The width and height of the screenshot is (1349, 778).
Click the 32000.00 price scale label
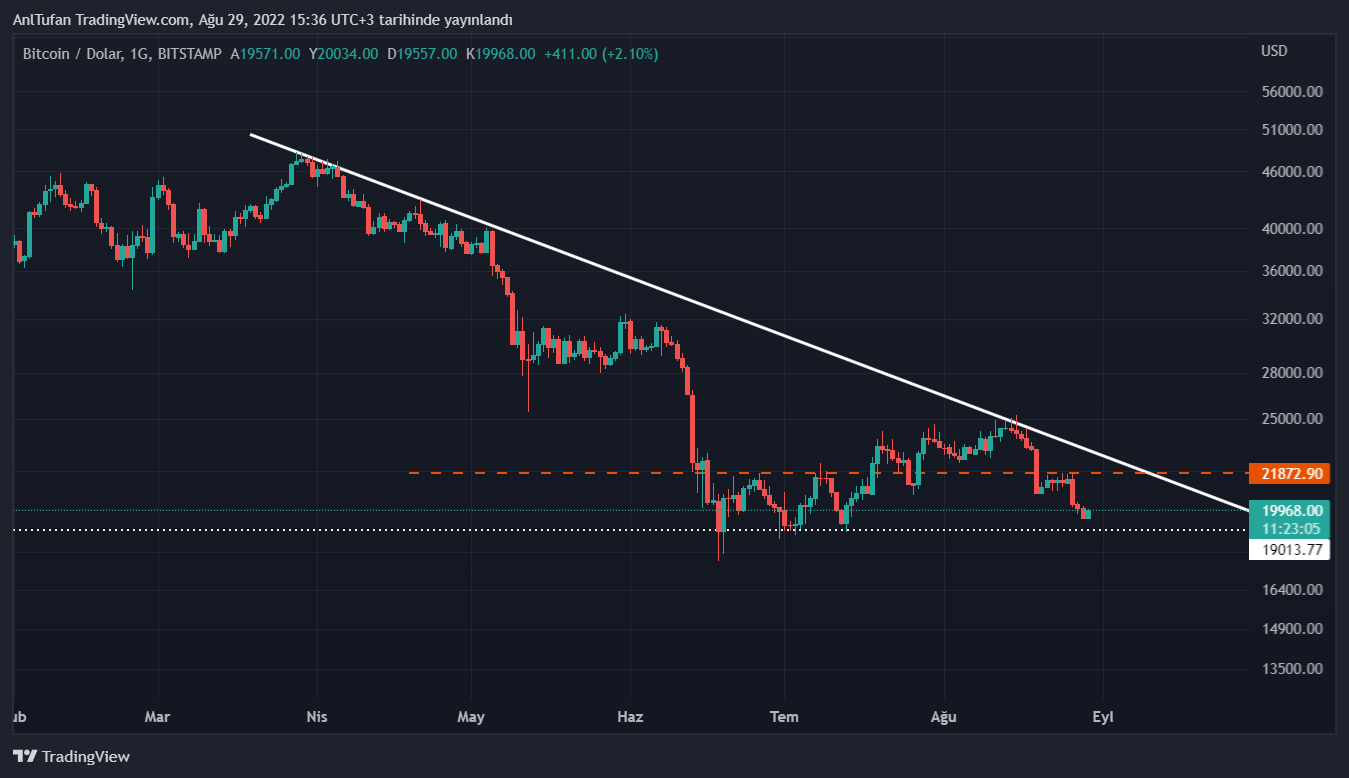pyautogui.click(x=1293, y=319)
